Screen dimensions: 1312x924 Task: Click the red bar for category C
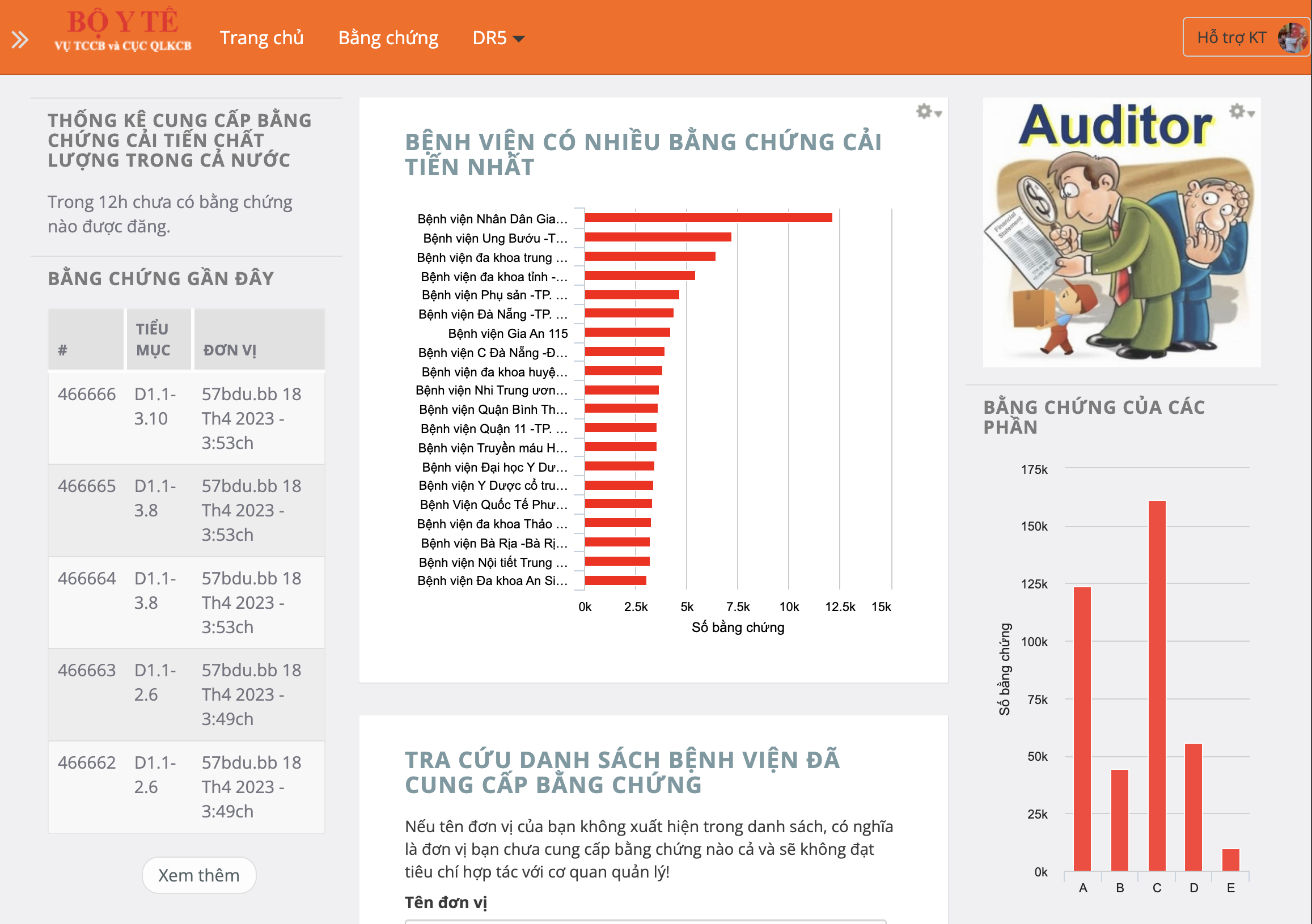(1157, 686)
